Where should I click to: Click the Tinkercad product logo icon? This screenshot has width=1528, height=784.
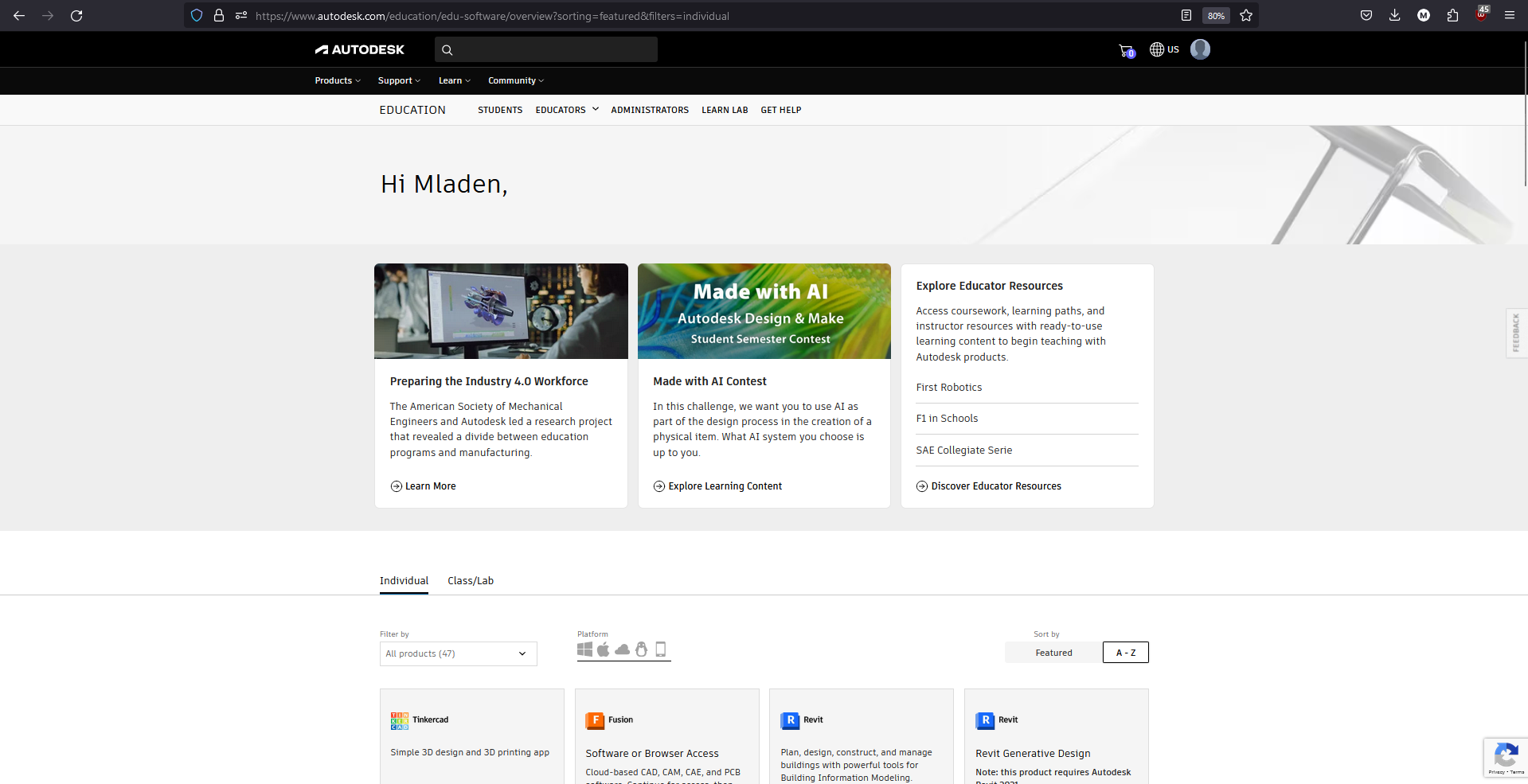tap(399, 720)
